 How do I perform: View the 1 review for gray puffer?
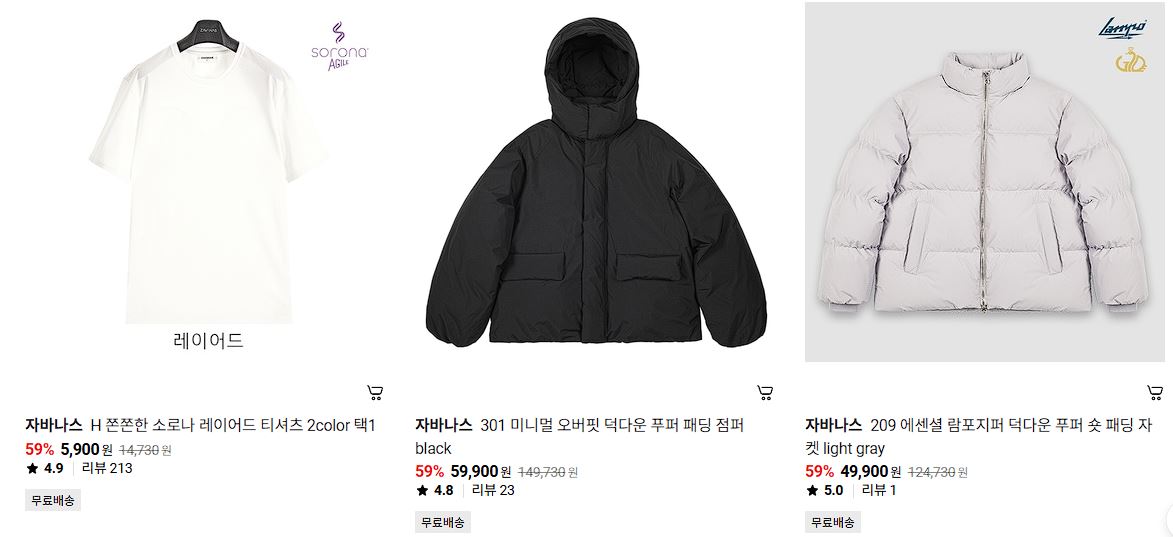[879, 491]
